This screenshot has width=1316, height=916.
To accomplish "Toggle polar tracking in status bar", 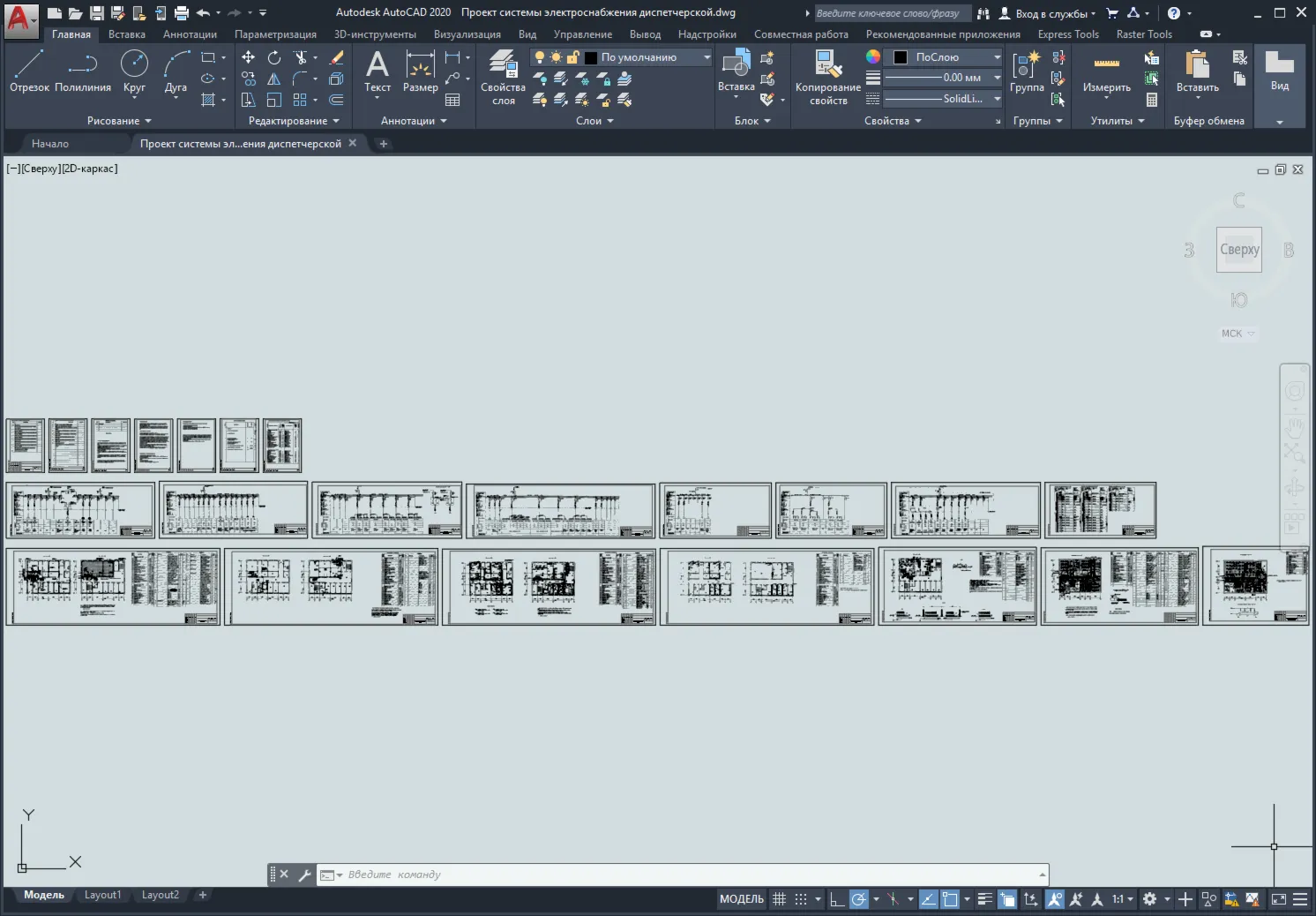I will click(858, 899).
